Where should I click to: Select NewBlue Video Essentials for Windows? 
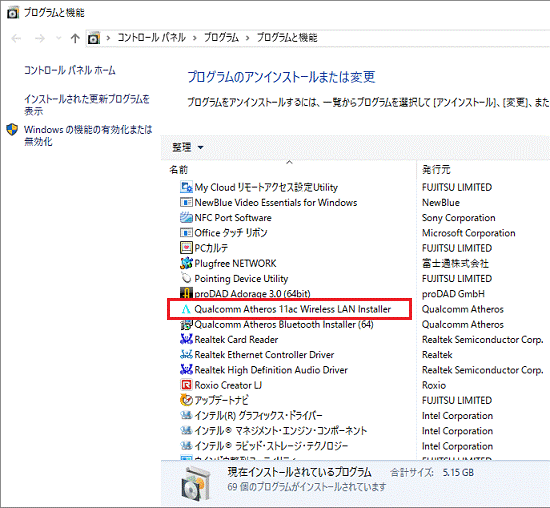[276, 202]
